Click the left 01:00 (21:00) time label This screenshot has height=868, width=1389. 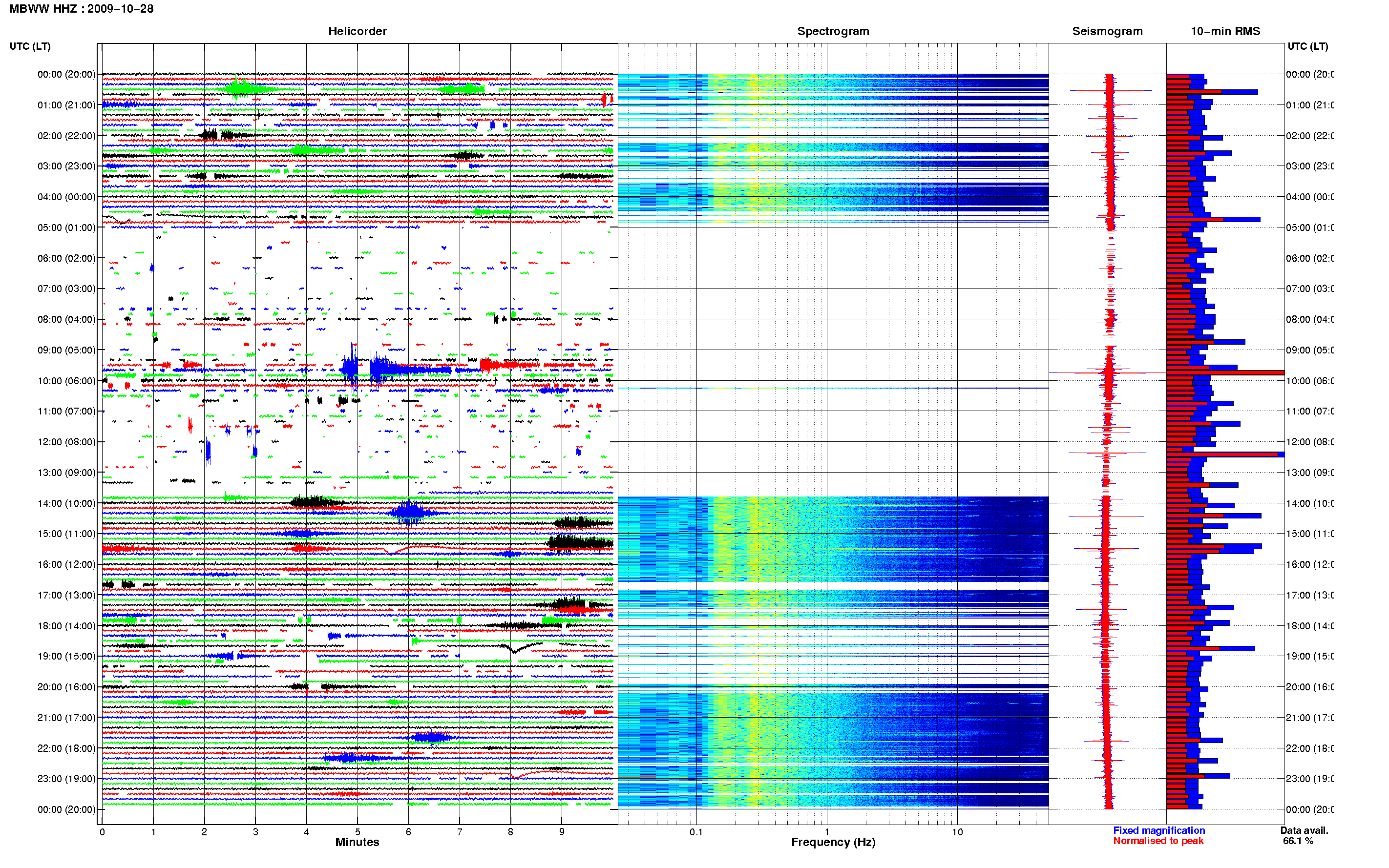[x=66, y=104]
